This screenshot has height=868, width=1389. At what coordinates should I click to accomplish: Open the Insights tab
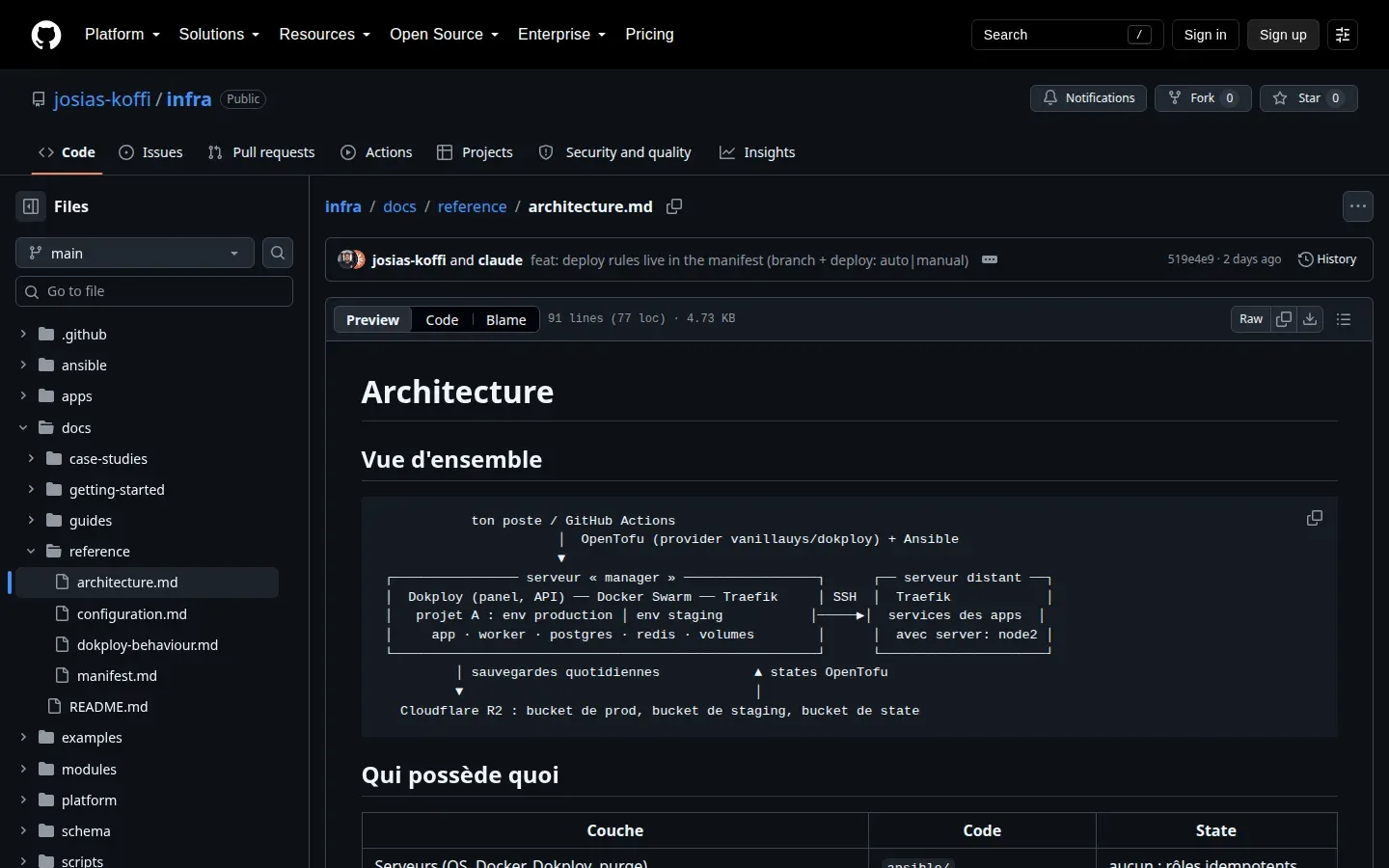(757, 152)
